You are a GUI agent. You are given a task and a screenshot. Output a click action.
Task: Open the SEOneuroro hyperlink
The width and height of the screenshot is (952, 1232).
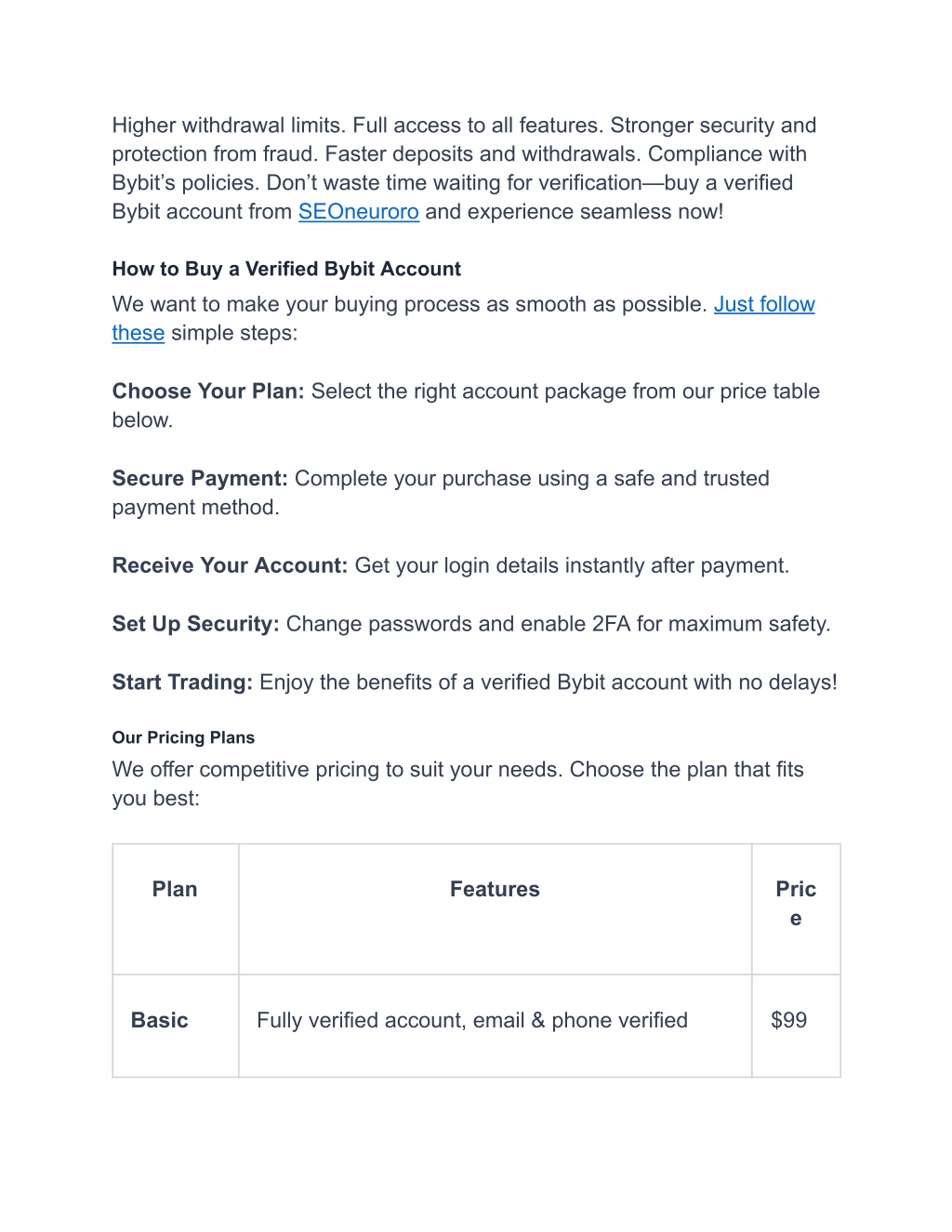pos(359,212)
